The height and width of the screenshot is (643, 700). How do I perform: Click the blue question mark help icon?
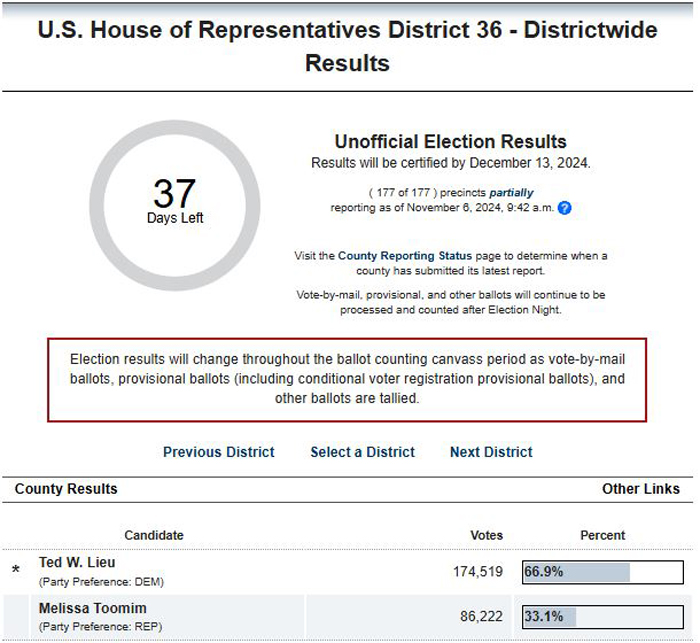(565, 208)
